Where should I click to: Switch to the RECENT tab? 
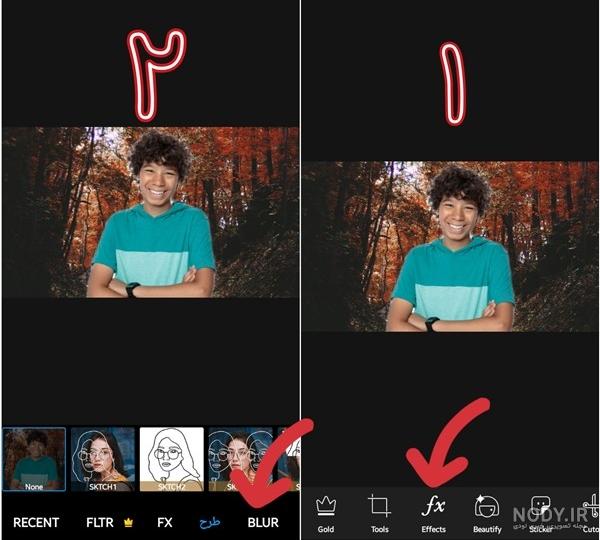pos(36,522)
